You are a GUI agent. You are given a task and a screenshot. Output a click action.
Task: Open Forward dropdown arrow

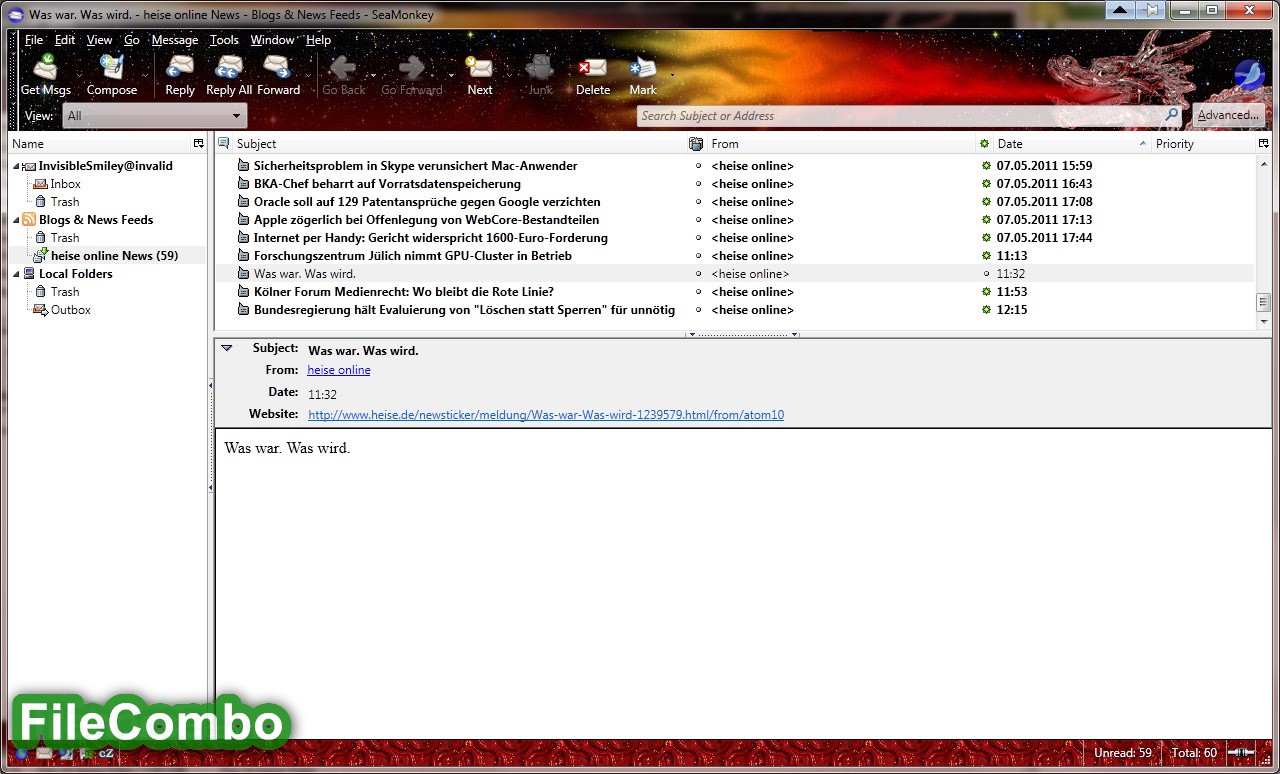point(307,75)
